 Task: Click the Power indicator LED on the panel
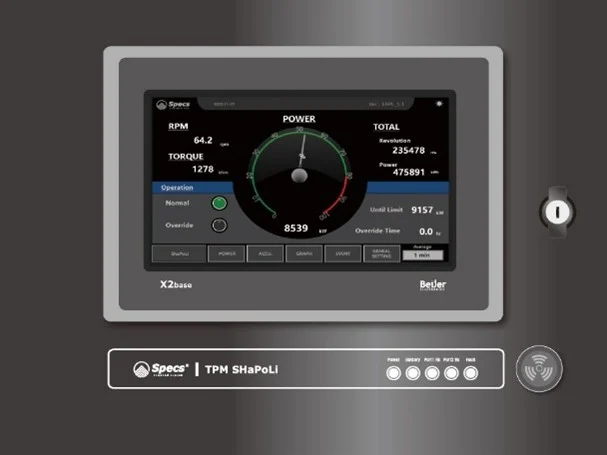(x=393, y=373)
